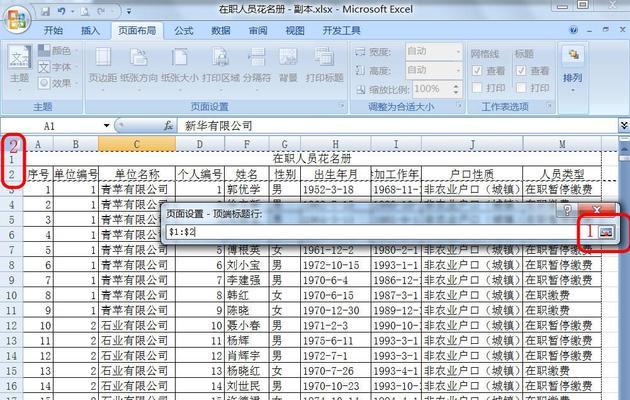
Task: Open Print Area (打印区域) menu
Action: 221,67
